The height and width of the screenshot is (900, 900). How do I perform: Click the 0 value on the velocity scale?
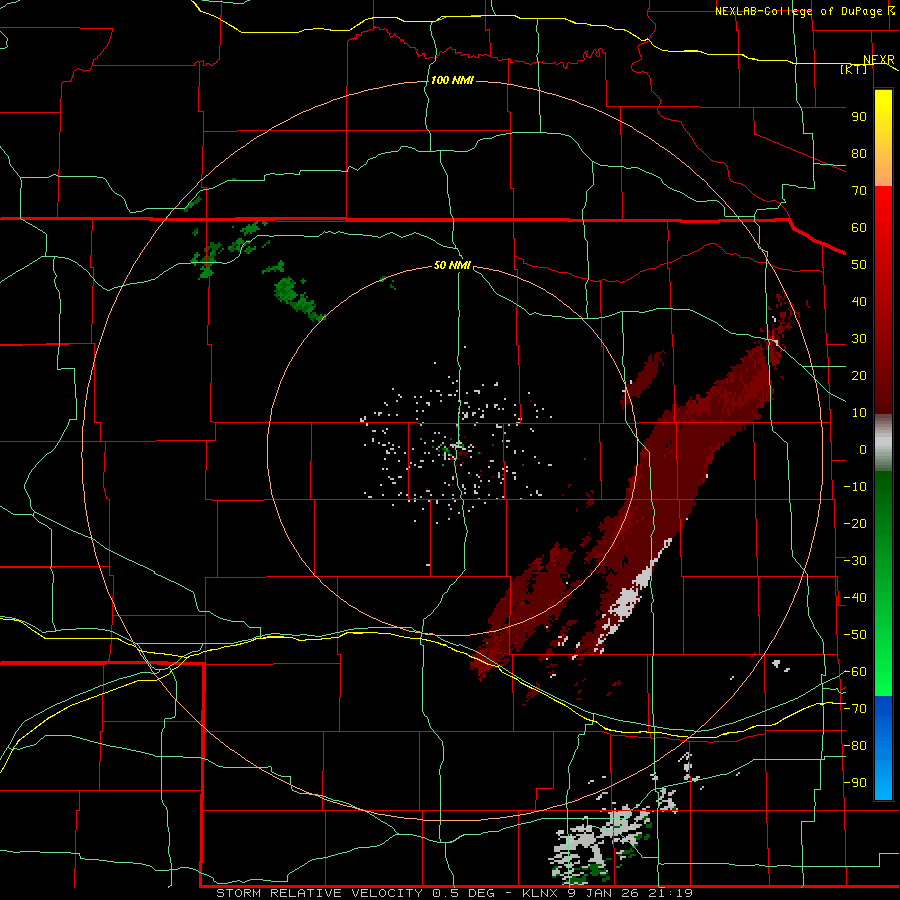pos(863,449)
